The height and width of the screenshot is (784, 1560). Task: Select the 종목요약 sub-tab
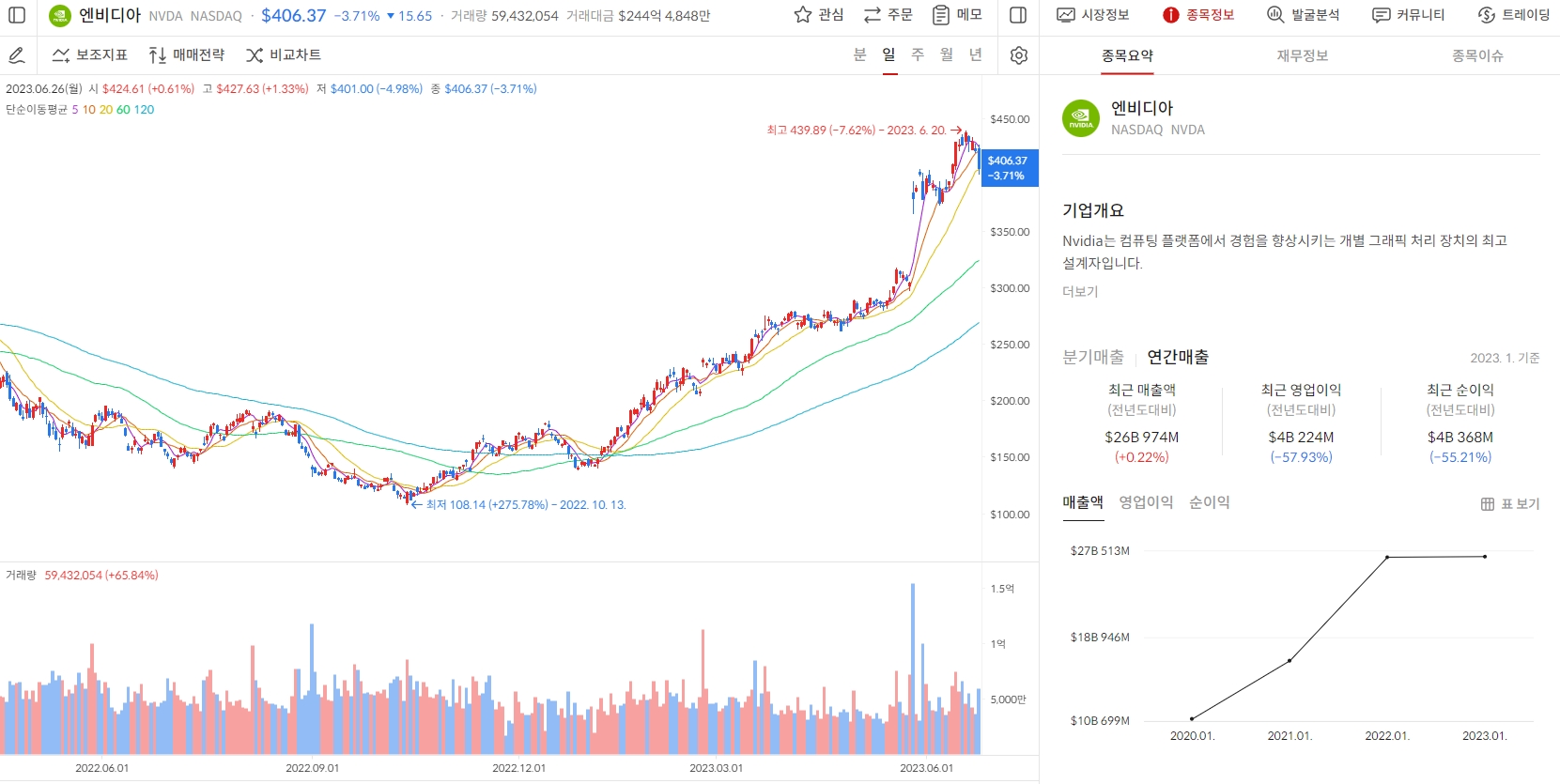pos(1127,55)
